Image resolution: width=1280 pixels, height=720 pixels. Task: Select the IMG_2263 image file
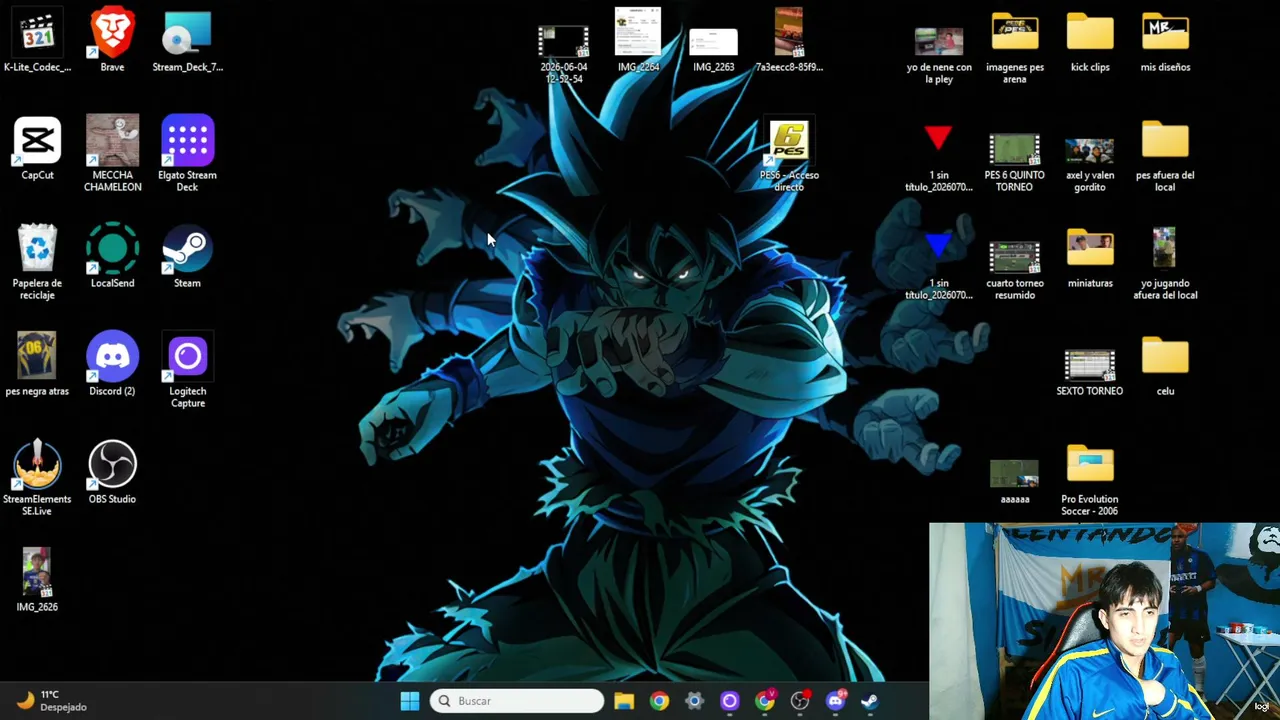pyautogui.click(x=713, y=50)
